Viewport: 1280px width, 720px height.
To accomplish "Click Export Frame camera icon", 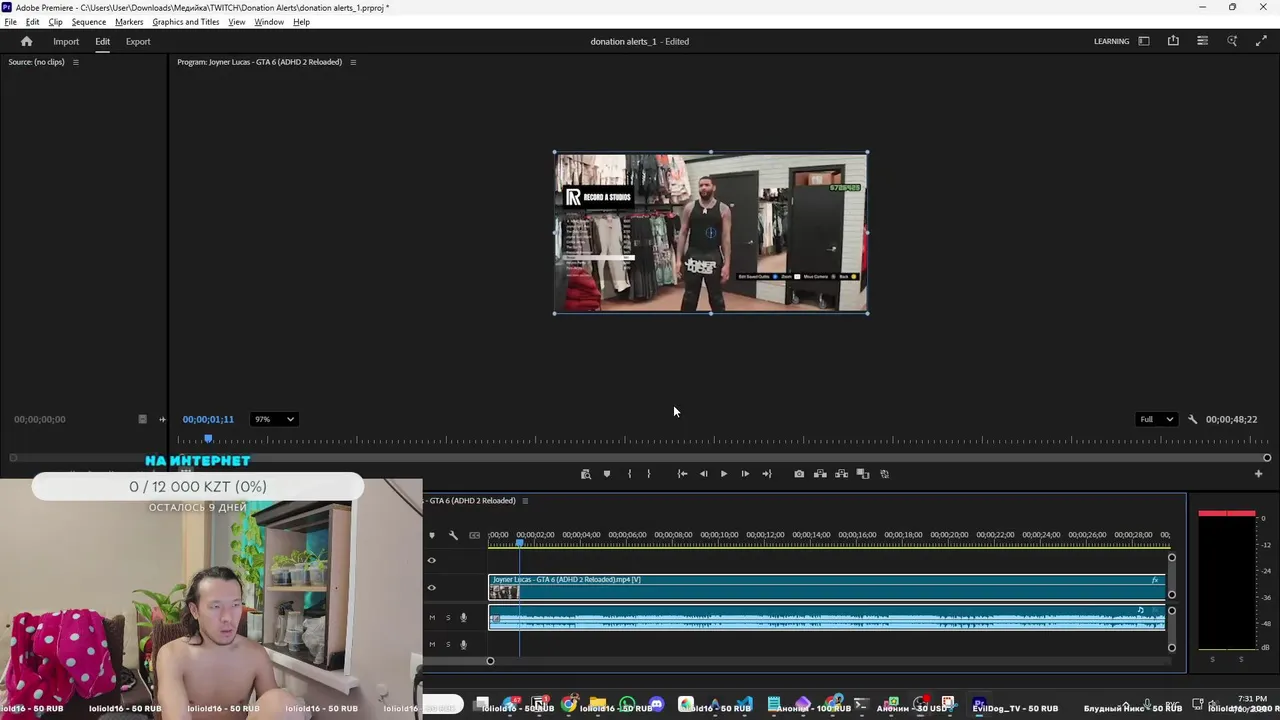I will tap(799, 474).
